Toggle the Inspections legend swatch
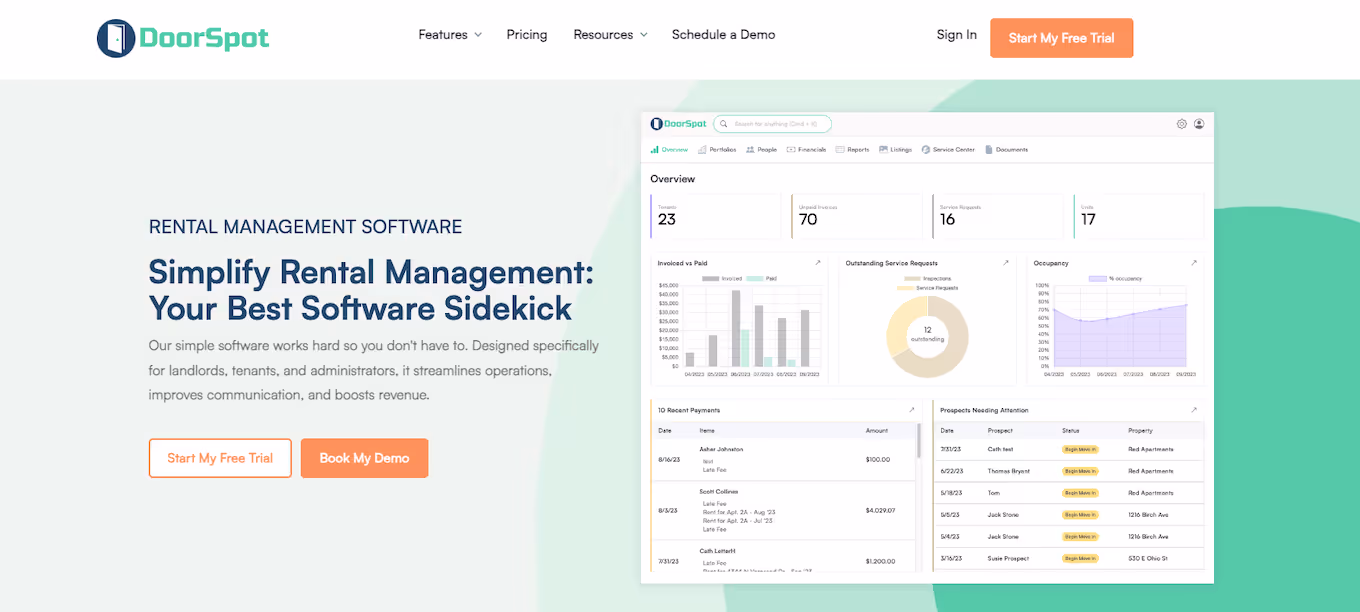Viewport: 1360px width, 612px height. pyautogui.click(x=912, y=279)
